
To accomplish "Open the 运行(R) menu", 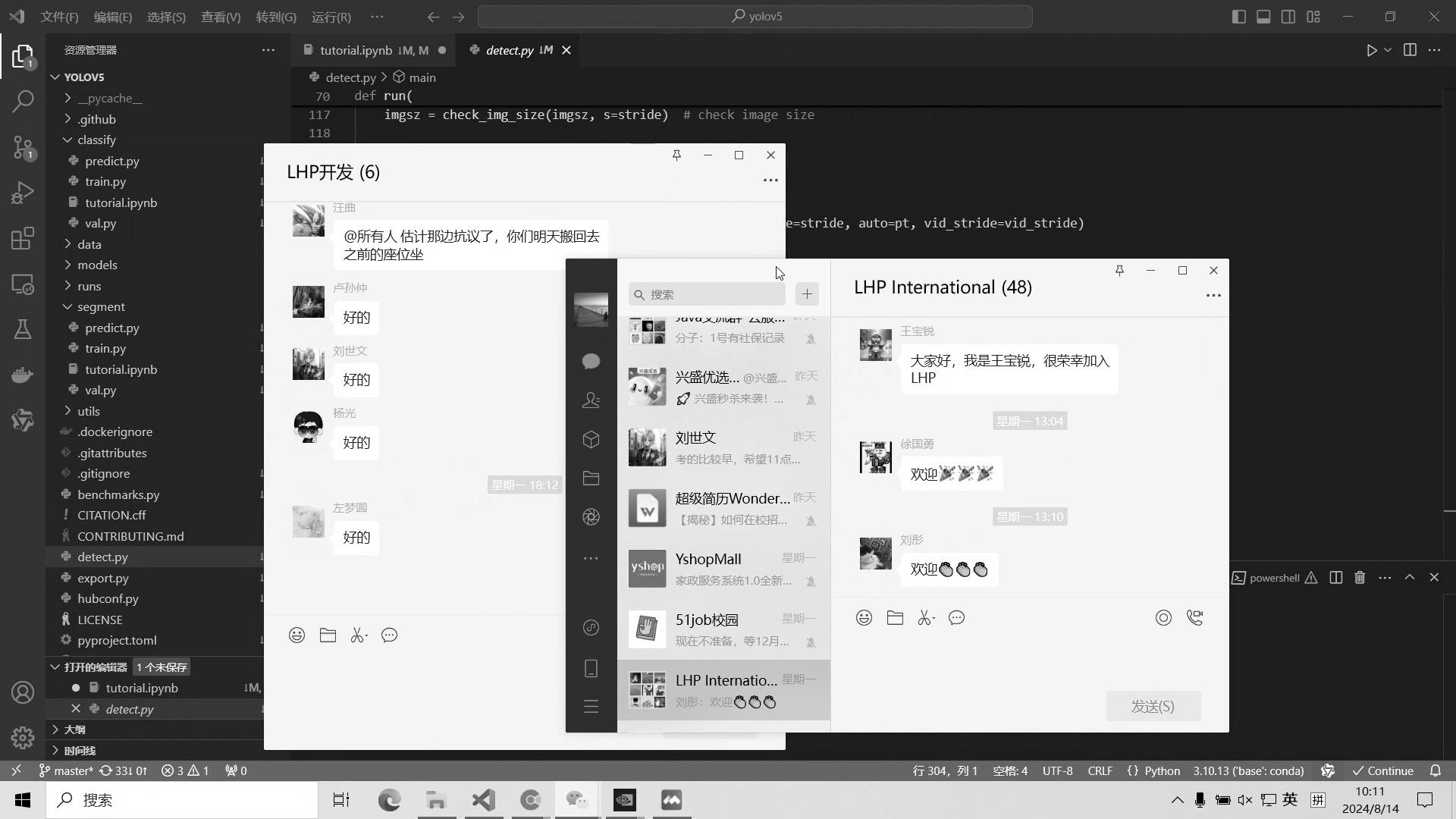I will (331, 17).
